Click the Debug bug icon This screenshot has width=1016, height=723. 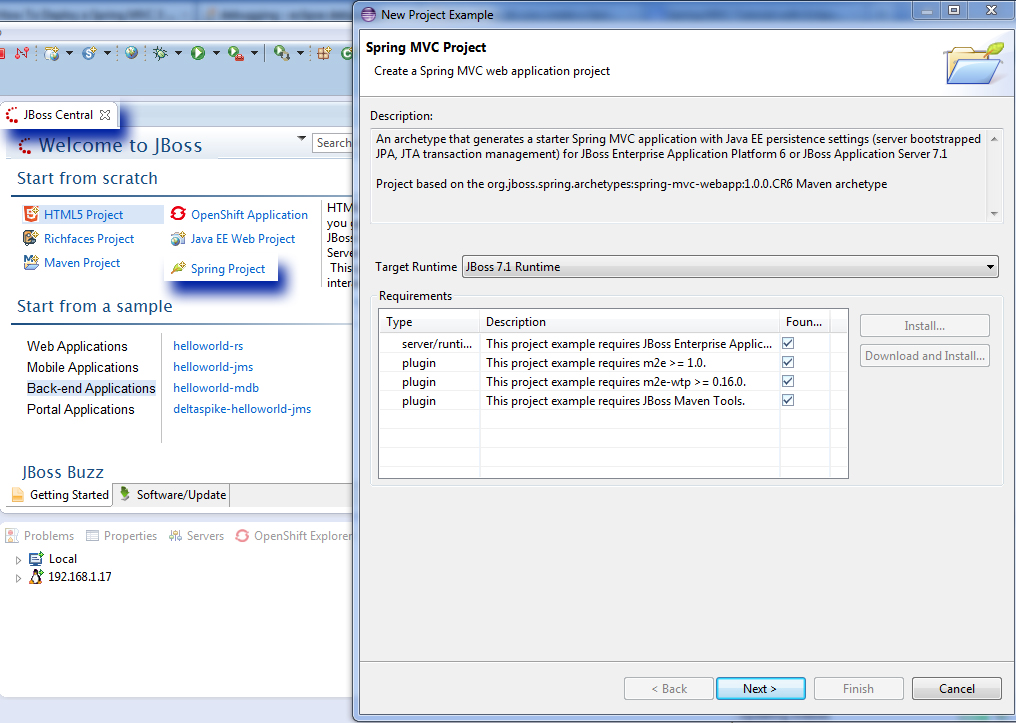pyautogui.click(x=160, y=53)
